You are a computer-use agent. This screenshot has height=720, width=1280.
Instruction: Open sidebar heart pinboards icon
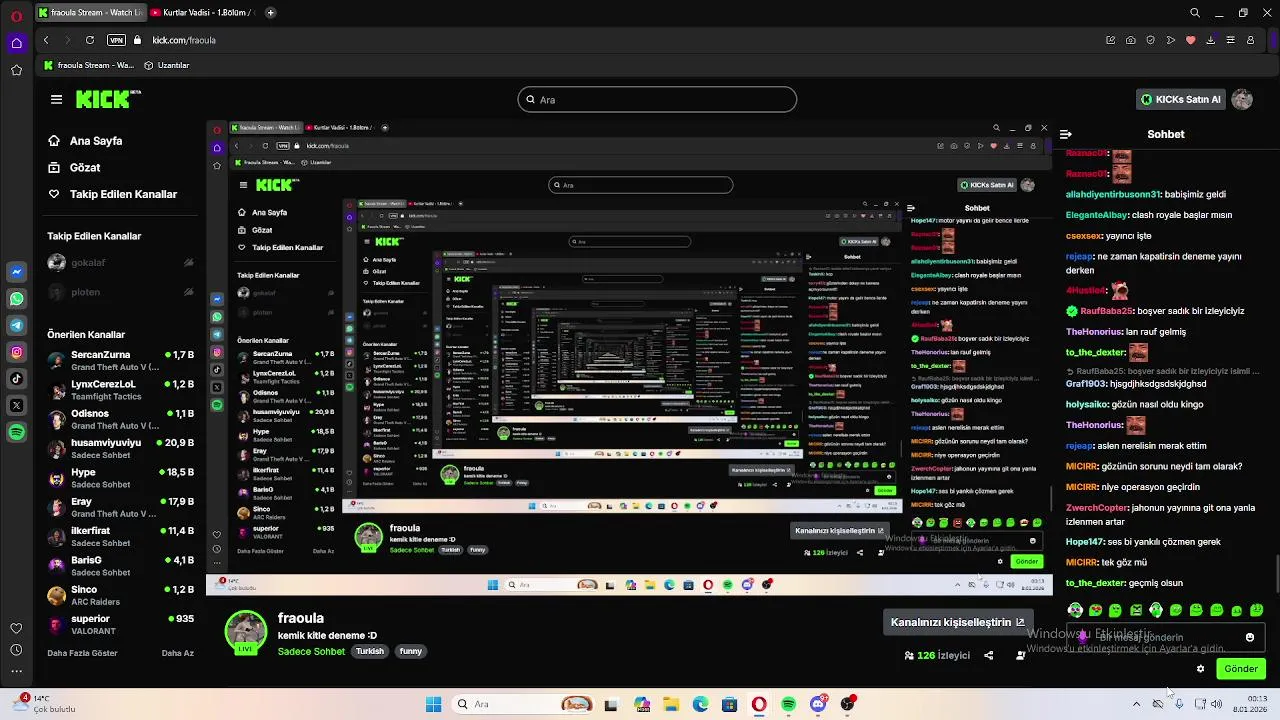click(x=16, y=628)
